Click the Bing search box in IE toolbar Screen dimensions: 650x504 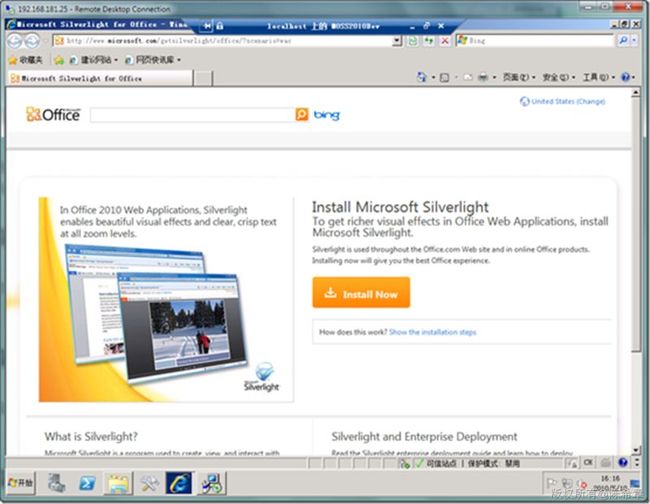534,40
